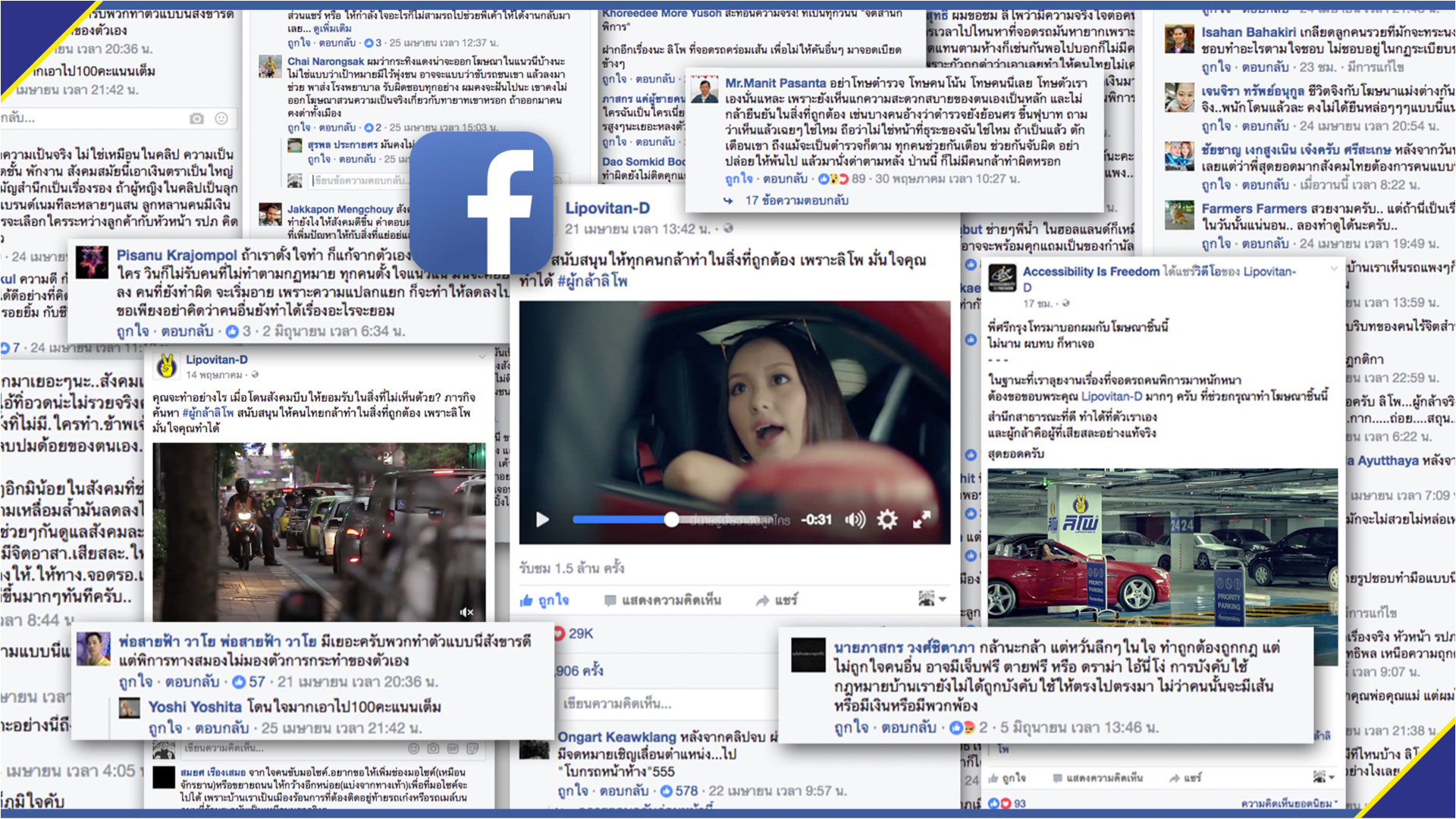Open Lipovitan-D page name above the video

click(x=607, y=208)
